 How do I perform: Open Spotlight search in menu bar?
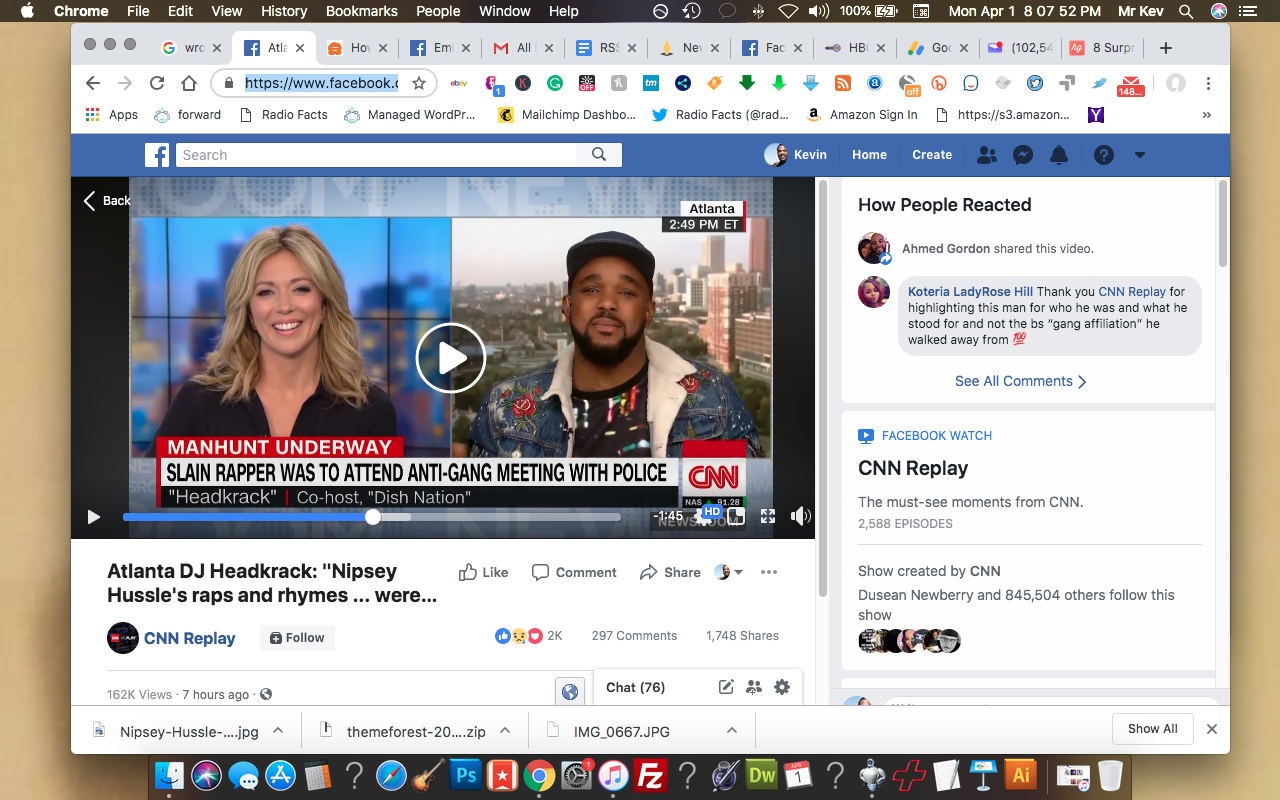pos(1186,11)
